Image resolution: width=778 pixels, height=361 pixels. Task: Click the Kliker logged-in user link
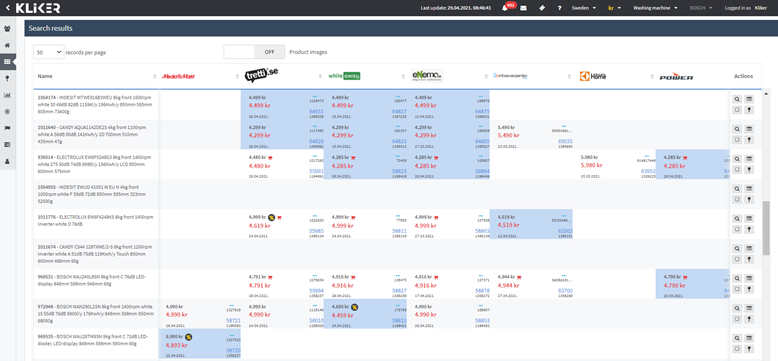pyautogui.click(x=760, y=8)
